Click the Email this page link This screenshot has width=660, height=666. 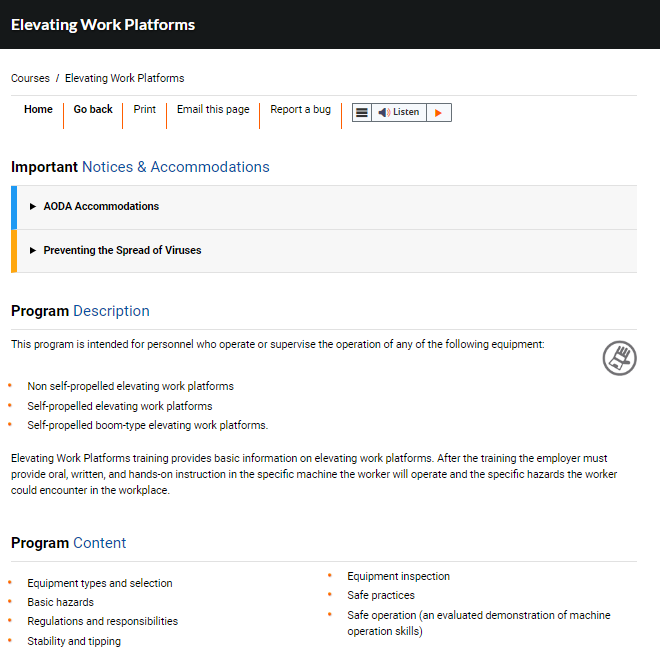point(213,110)
